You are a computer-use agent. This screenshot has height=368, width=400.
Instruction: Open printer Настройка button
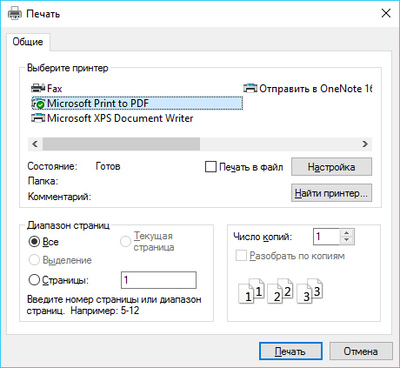click(331, 167)
